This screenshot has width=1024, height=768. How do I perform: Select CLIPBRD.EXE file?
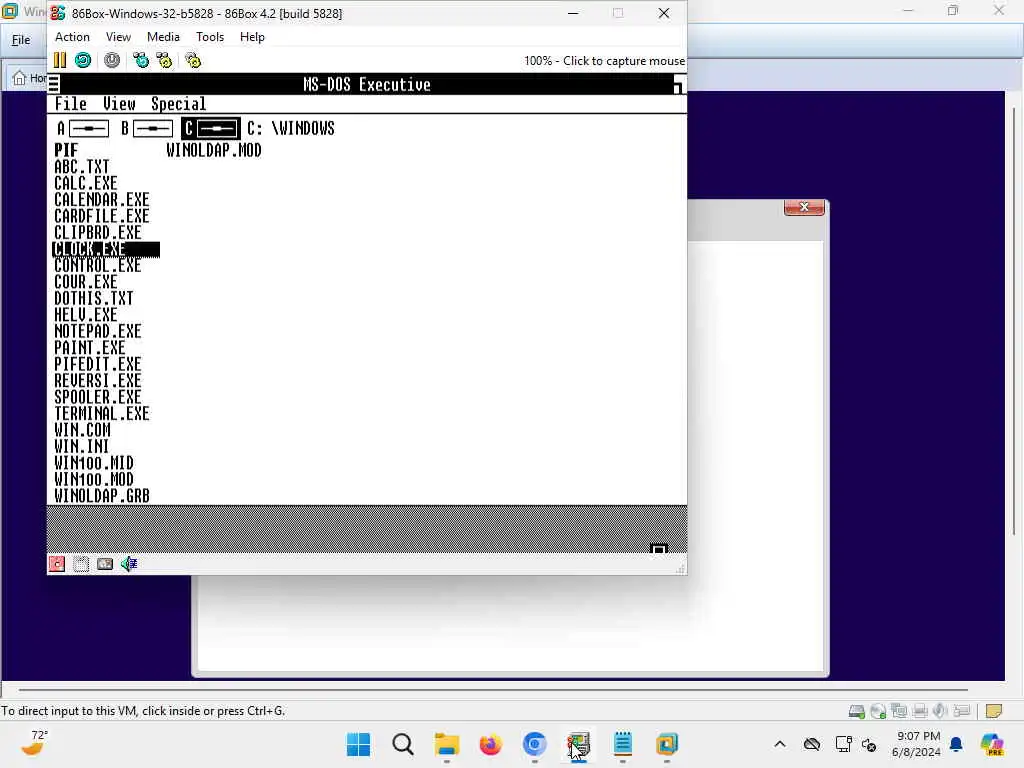[97, 232]
